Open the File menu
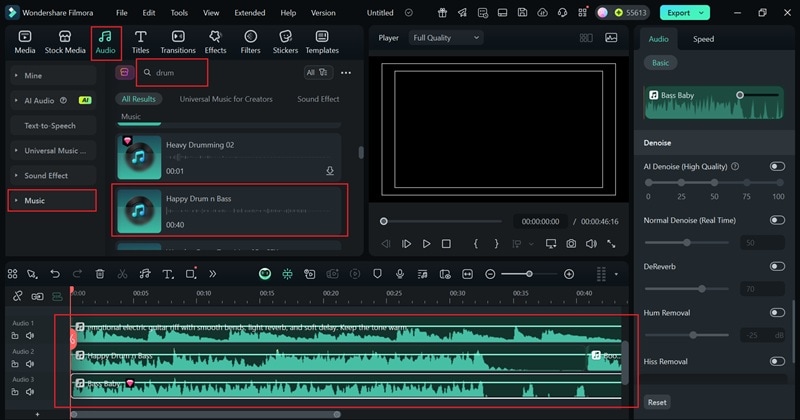Image resolution: width=800 pixels, height=420 pixels. point(121,13)
